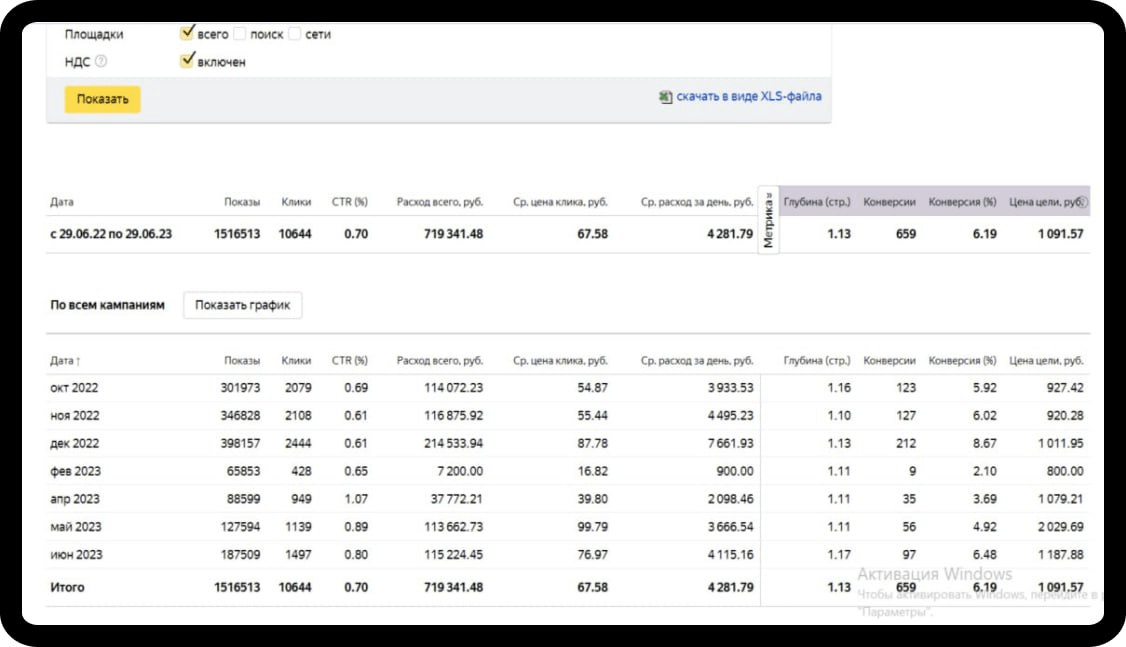Sort by Конверсии column in lower table
This screenshot has height=647, width=1126.
click(889, 361)
